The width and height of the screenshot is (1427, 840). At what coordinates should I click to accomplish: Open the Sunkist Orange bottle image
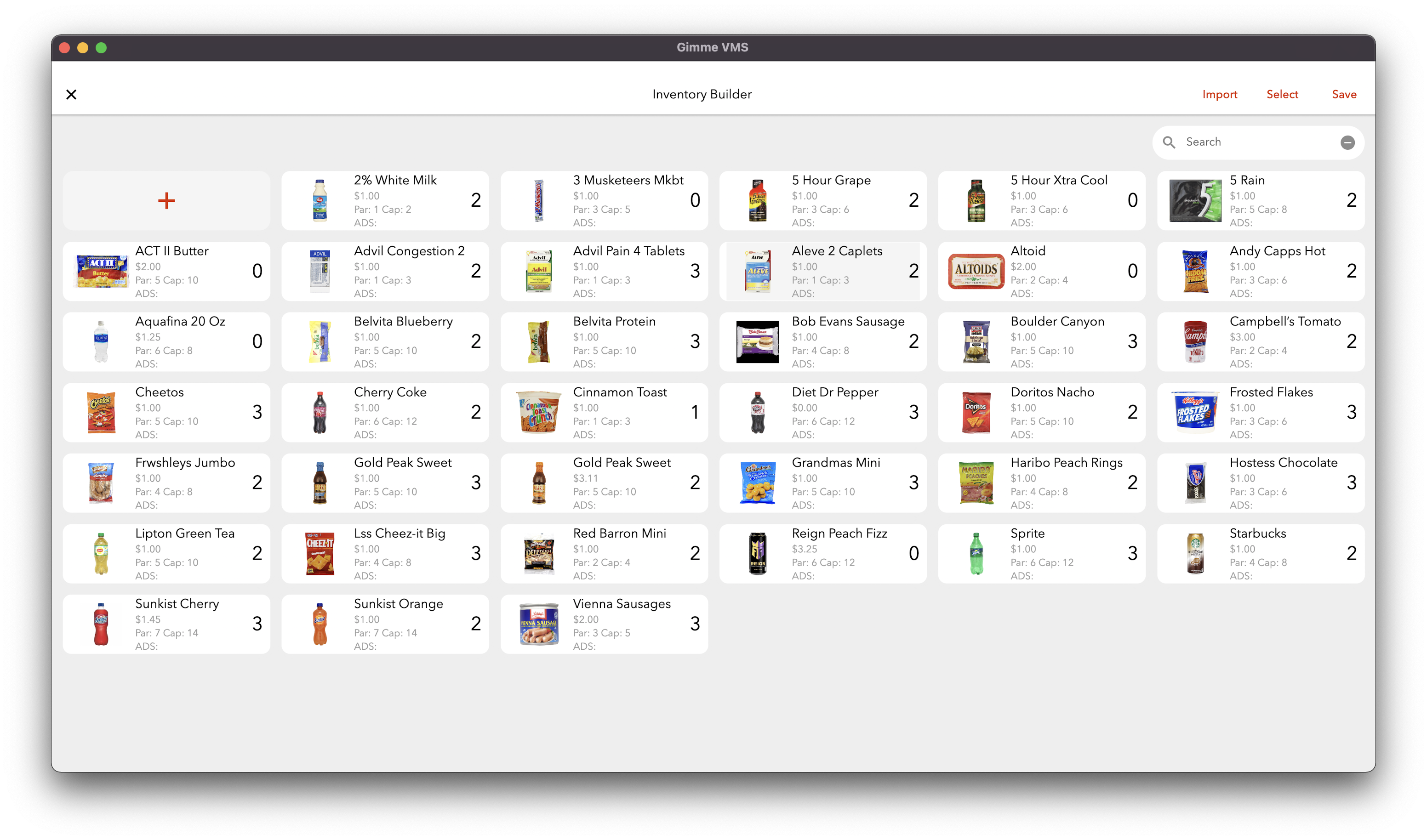tap(320, 624)
